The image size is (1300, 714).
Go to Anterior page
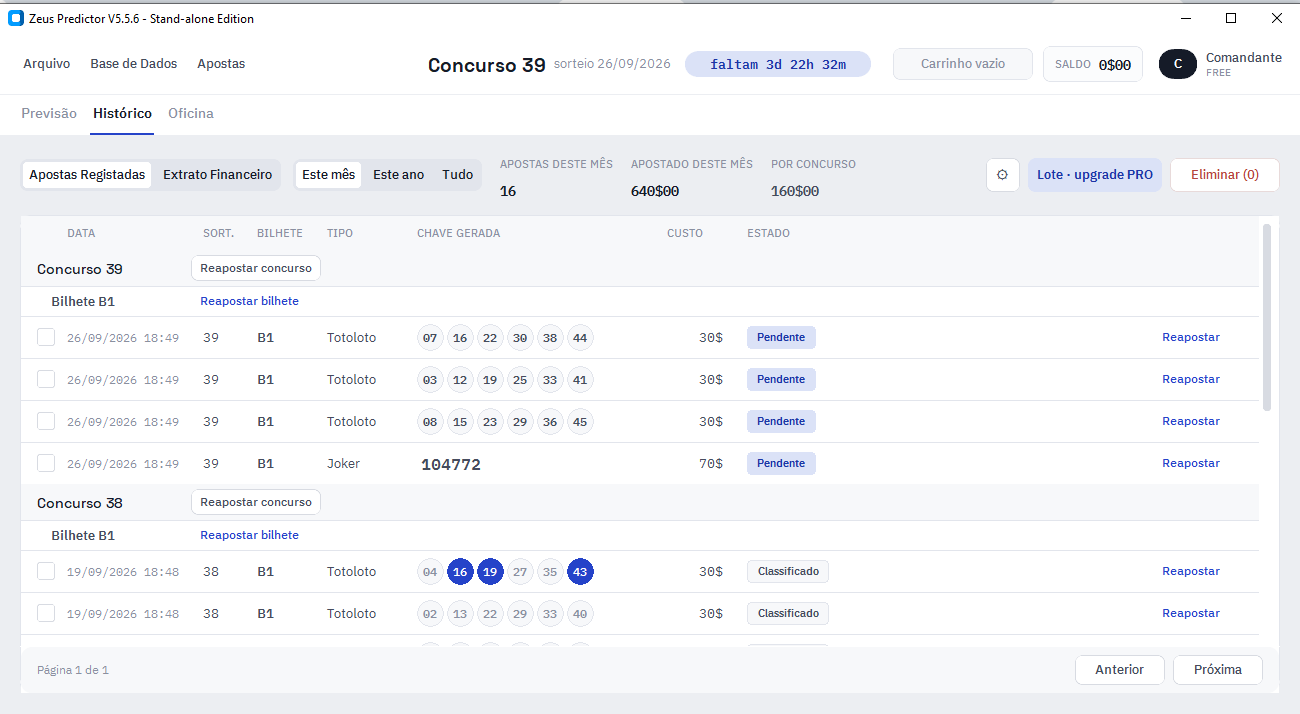[1120, 670]
